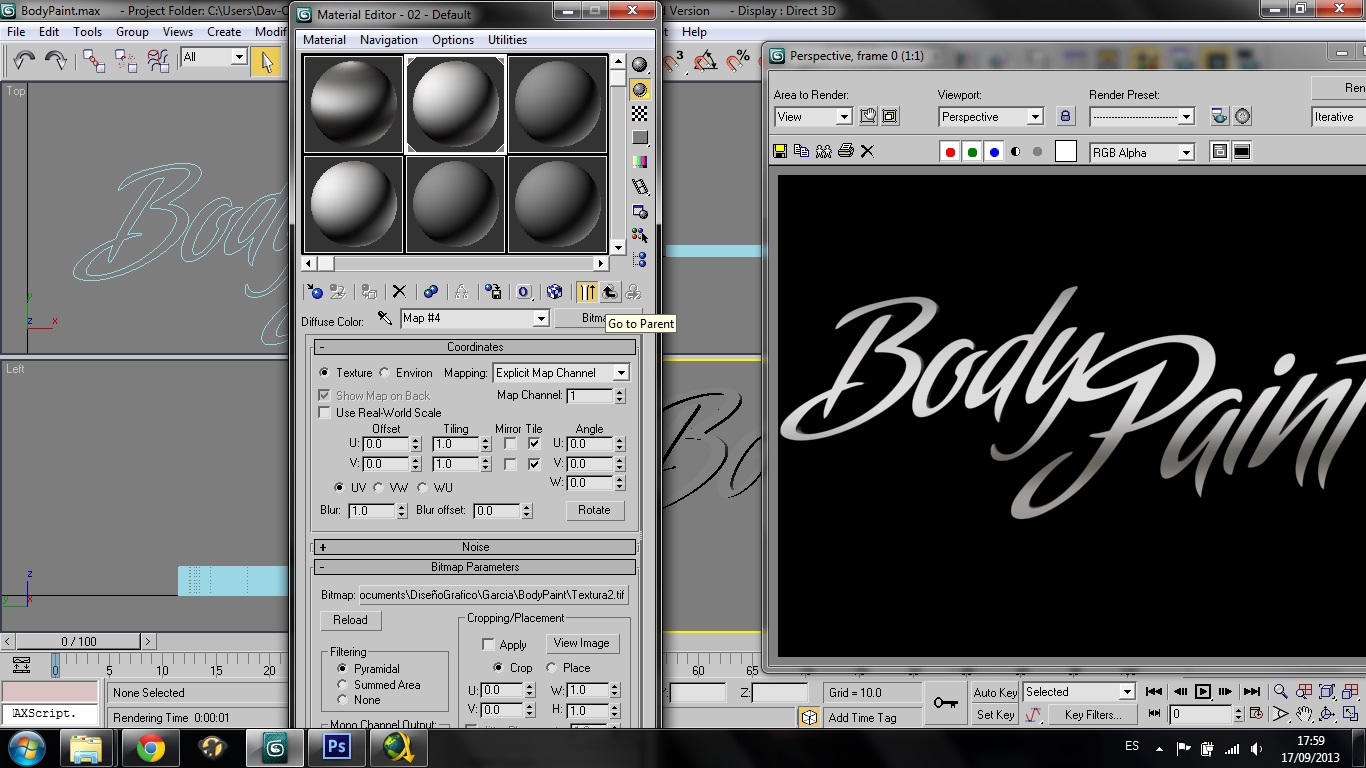1366x768 pixels.
Task: Open Viewport dropdown showing Perspective
Action: click(990, 117)
